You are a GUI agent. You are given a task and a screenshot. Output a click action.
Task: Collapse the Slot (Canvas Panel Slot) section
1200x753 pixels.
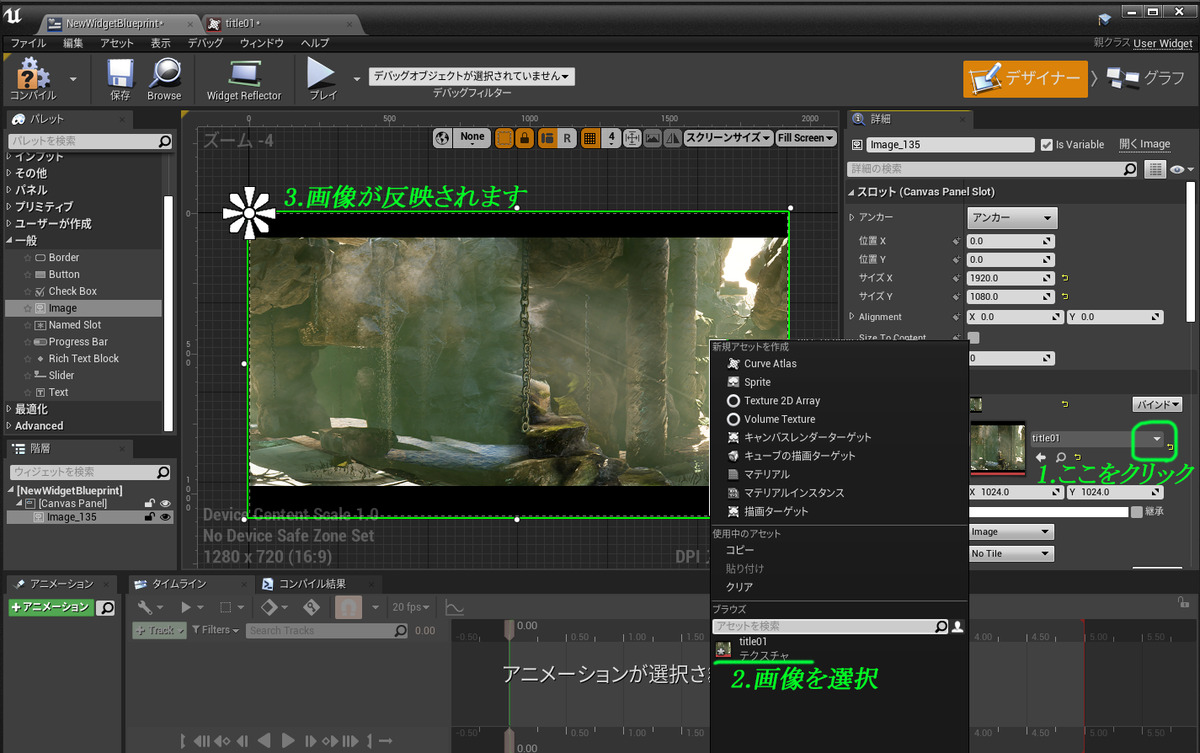pyautogui.click(x=851, y=192)
